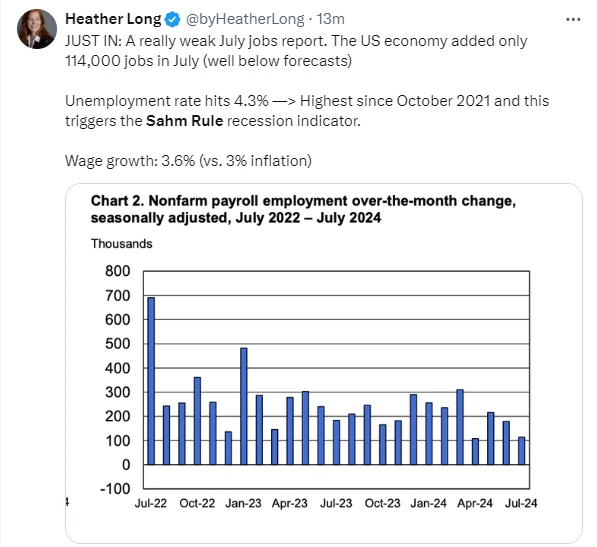Click the Thousands axis label

[121, 244]
